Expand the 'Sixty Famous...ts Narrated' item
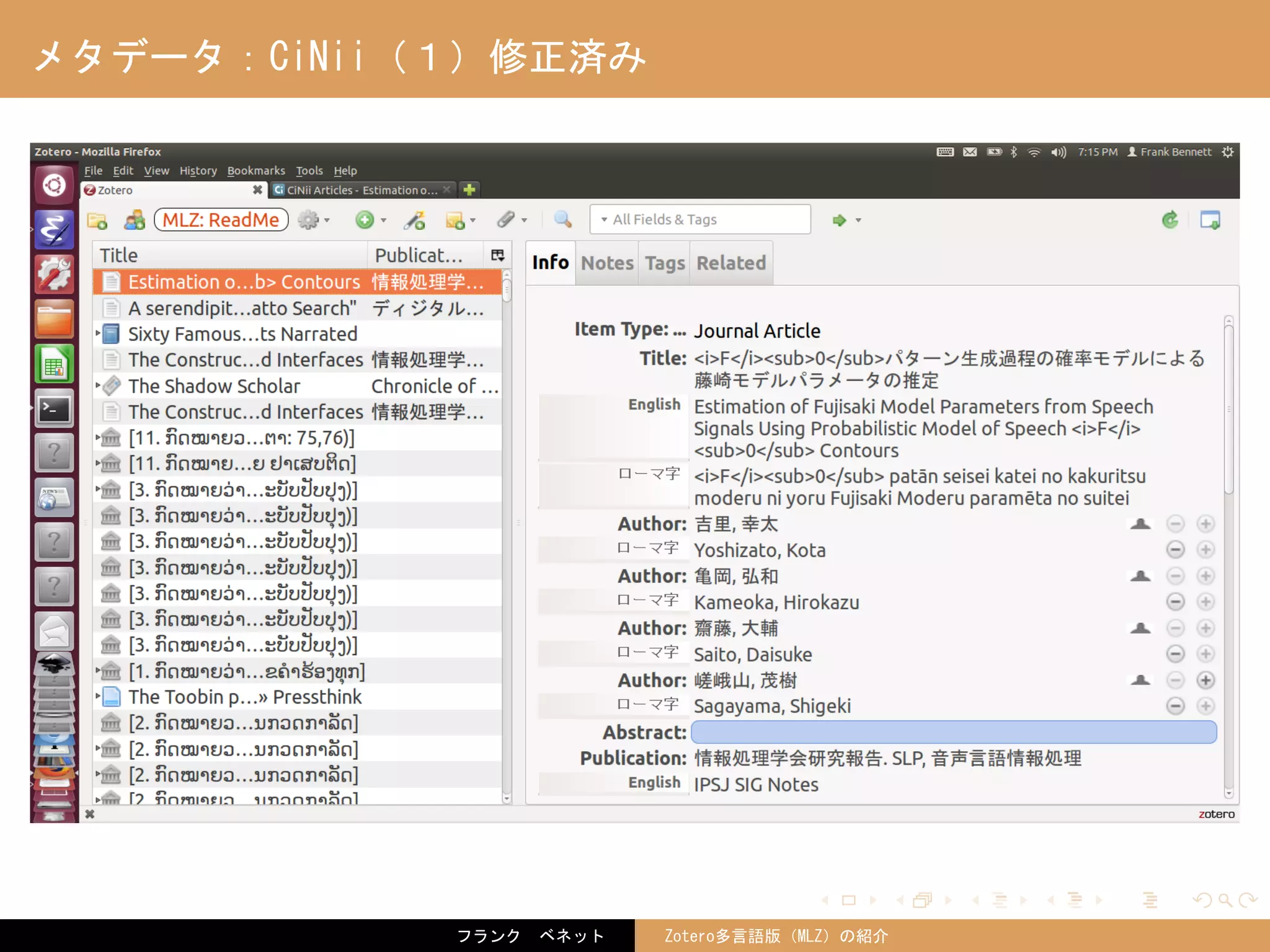1270x952 pixels. 98,333
